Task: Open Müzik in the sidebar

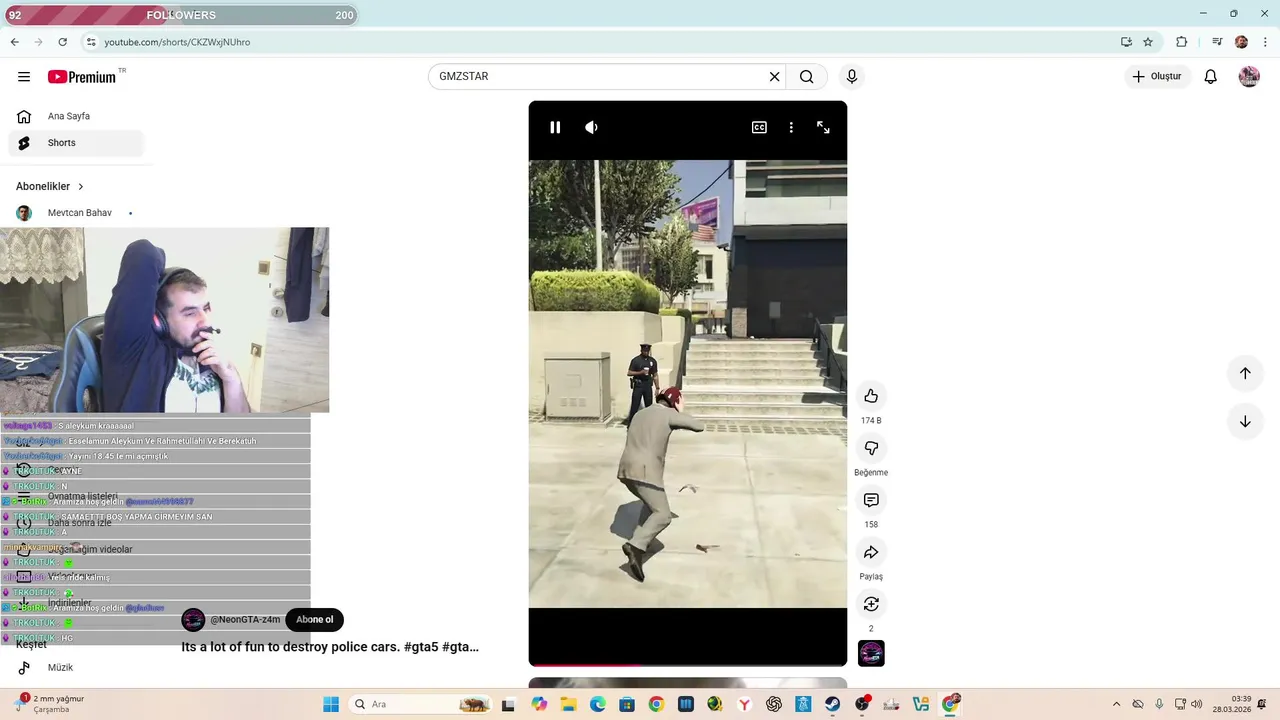Action: coord(76,668)
